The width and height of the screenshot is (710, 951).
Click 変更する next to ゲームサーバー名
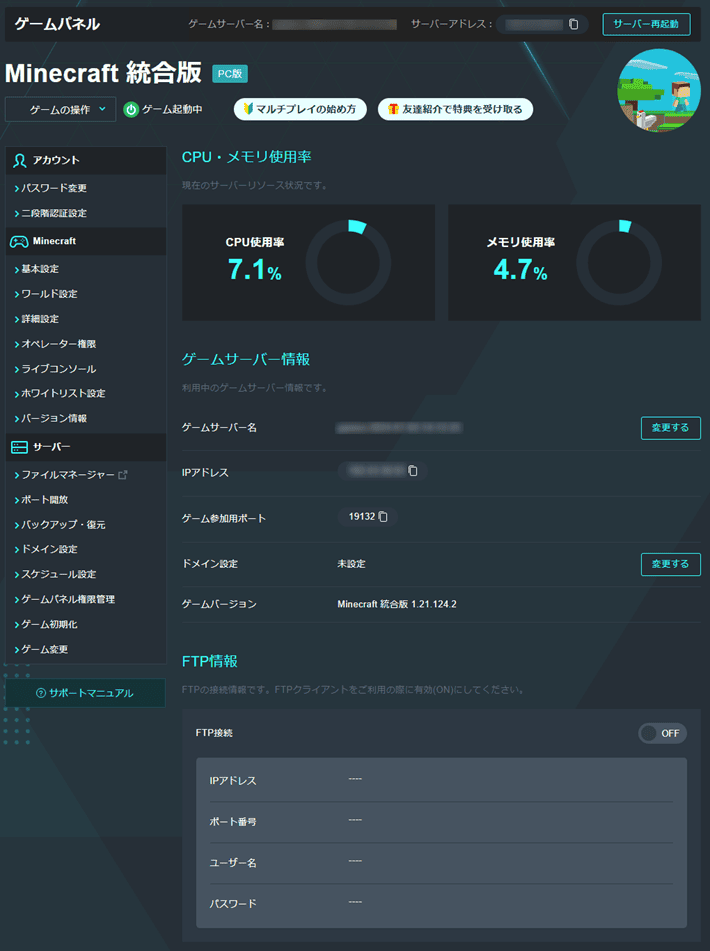click(x=670, y=428)
